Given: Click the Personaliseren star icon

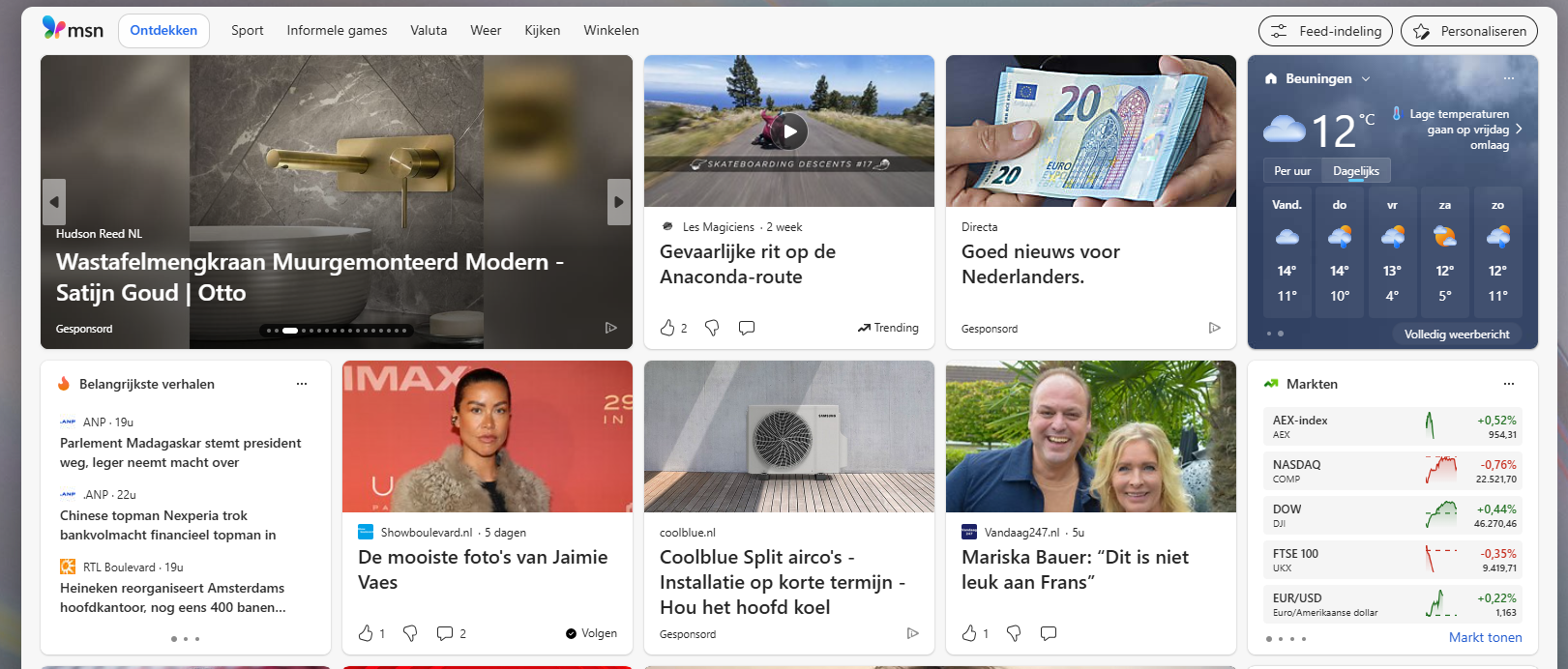Looking at the screenshot, I should pos(1421,31).
